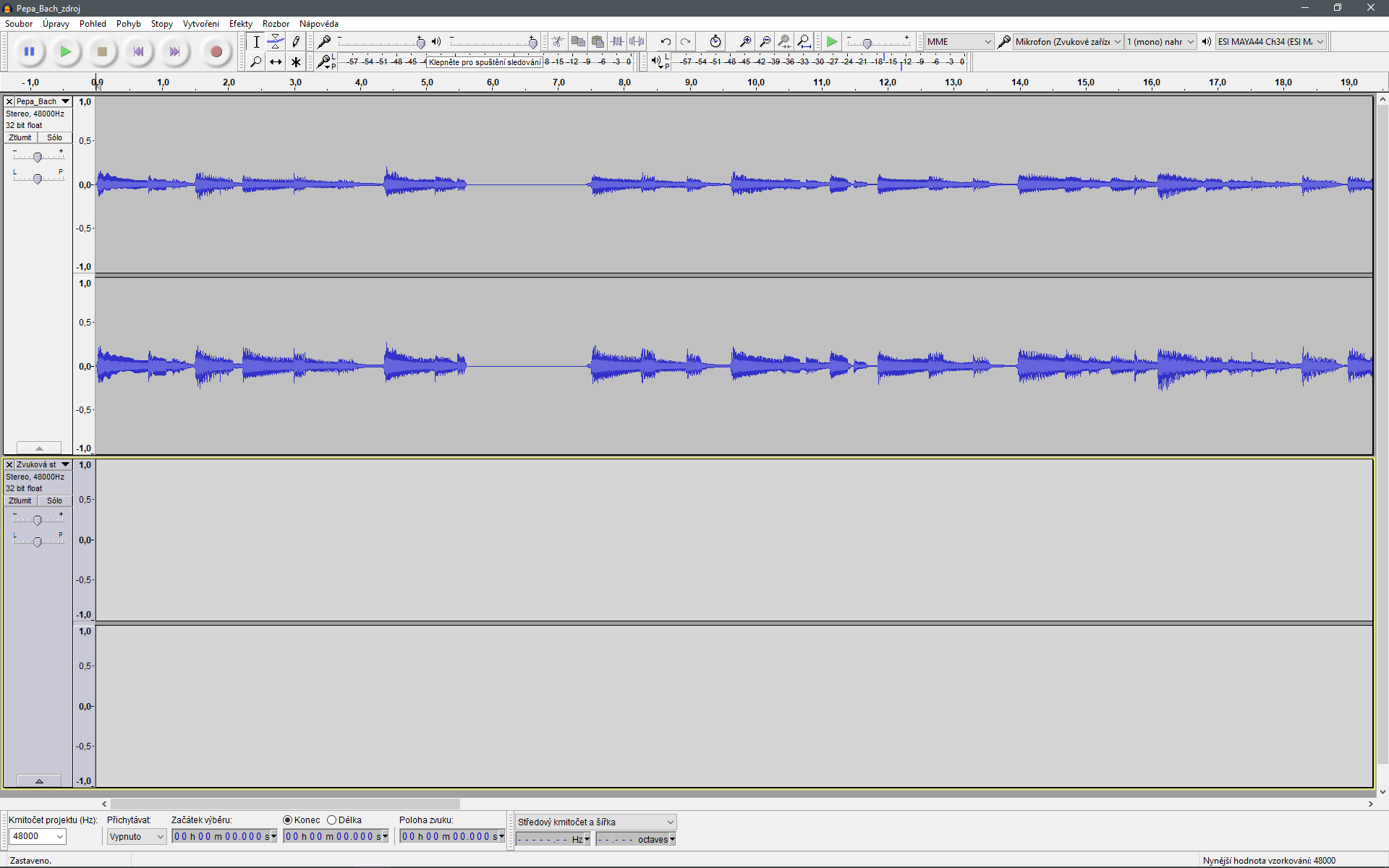Open the Stopy menu
1389x868 pixels.
click(x=162, y=24)
